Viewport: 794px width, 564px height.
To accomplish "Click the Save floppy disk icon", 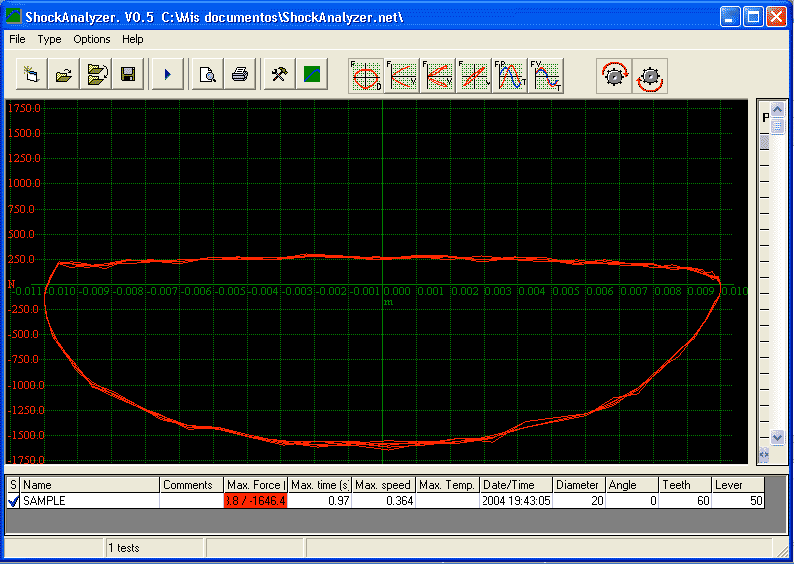I will pyautogui.click(x=128, y=75).
